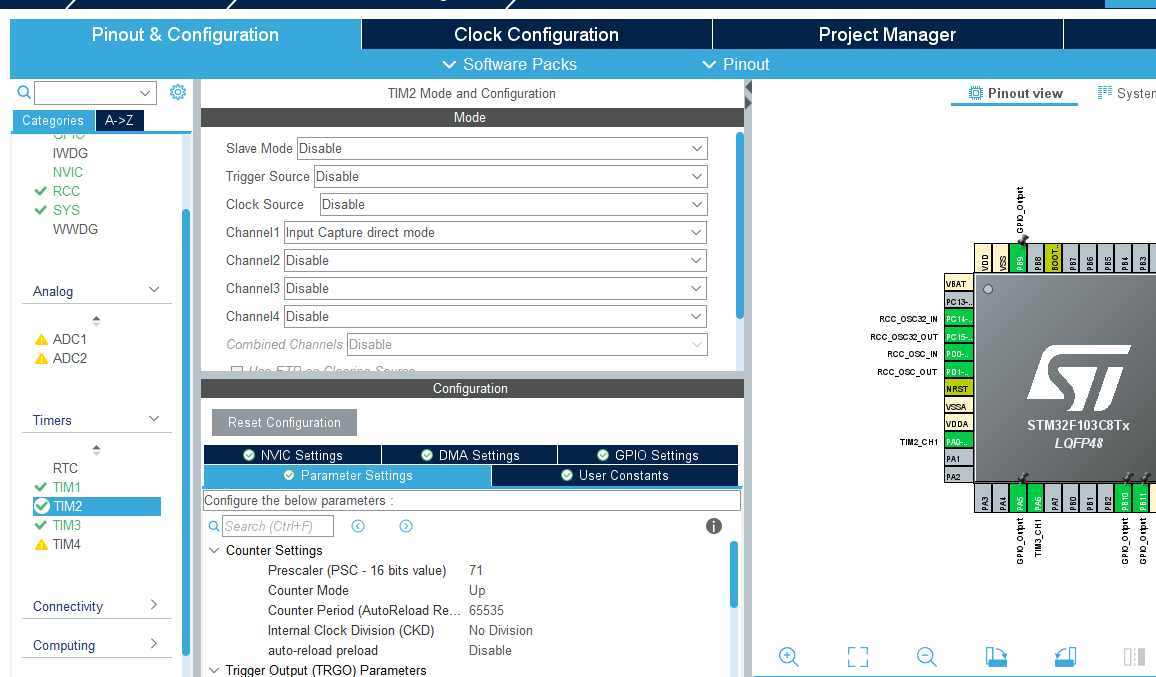The height and width of the screenshot is (677, 1156).
Task: Click the PC15 RCC_OSC32_OUT pin
Action: (x=958, y=336)
